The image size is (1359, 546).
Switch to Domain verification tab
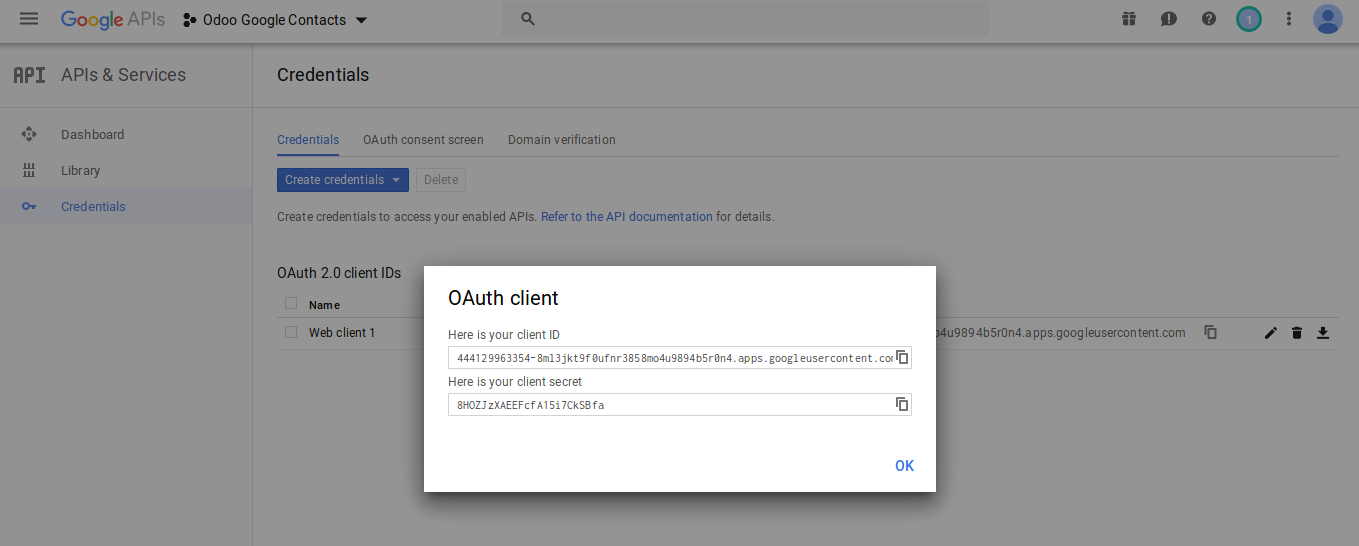point(561,140)
